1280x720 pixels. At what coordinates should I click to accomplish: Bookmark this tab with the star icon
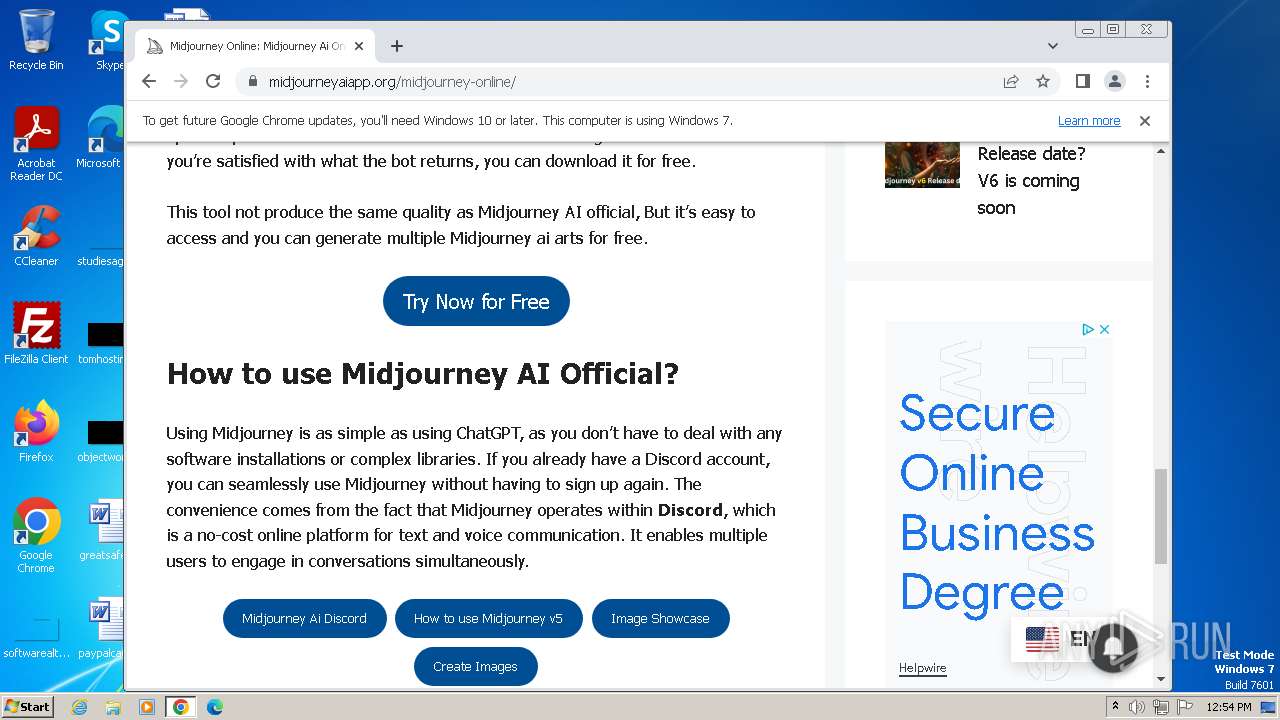pyautogui.click(x=1043, y=81)
